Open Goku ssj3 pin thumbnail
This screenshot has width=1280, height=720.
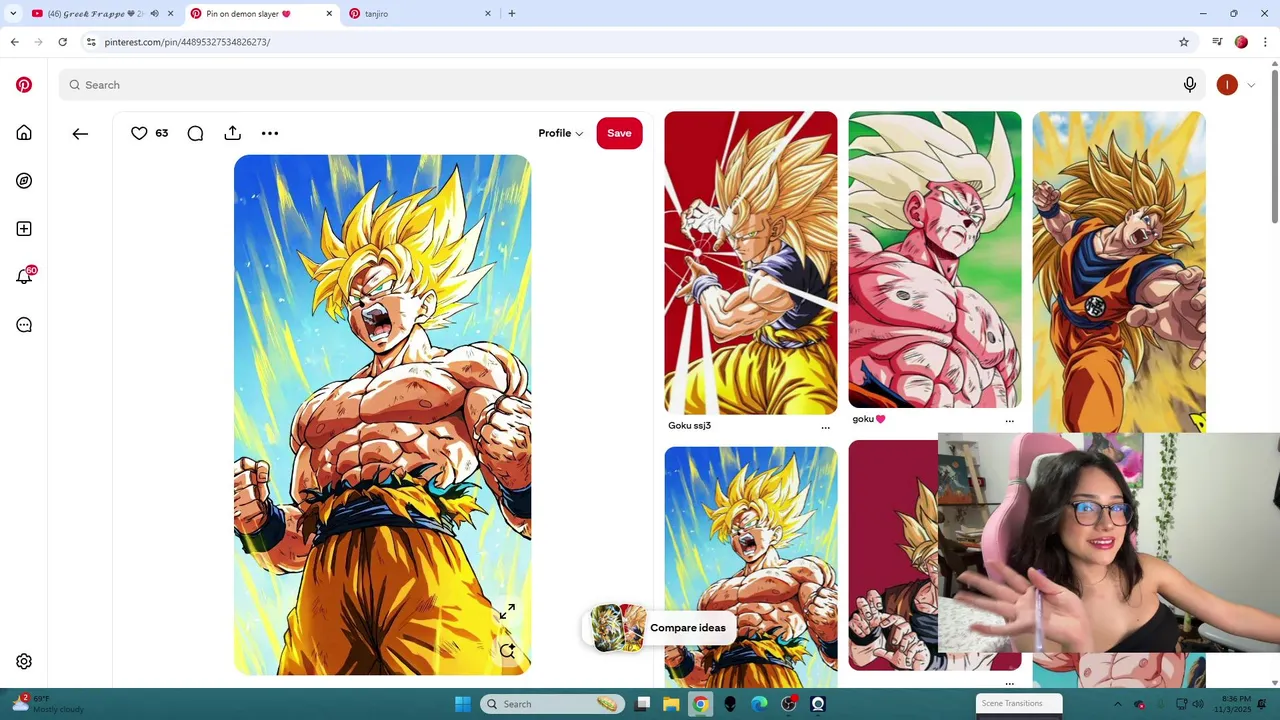tap(751, 262)
